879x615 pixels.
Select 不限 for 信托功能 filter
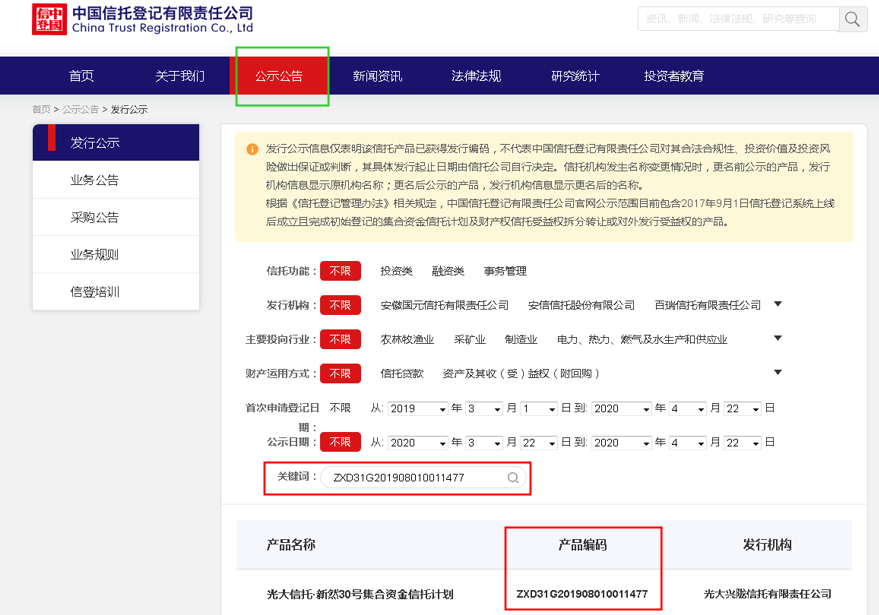(340, 271)
